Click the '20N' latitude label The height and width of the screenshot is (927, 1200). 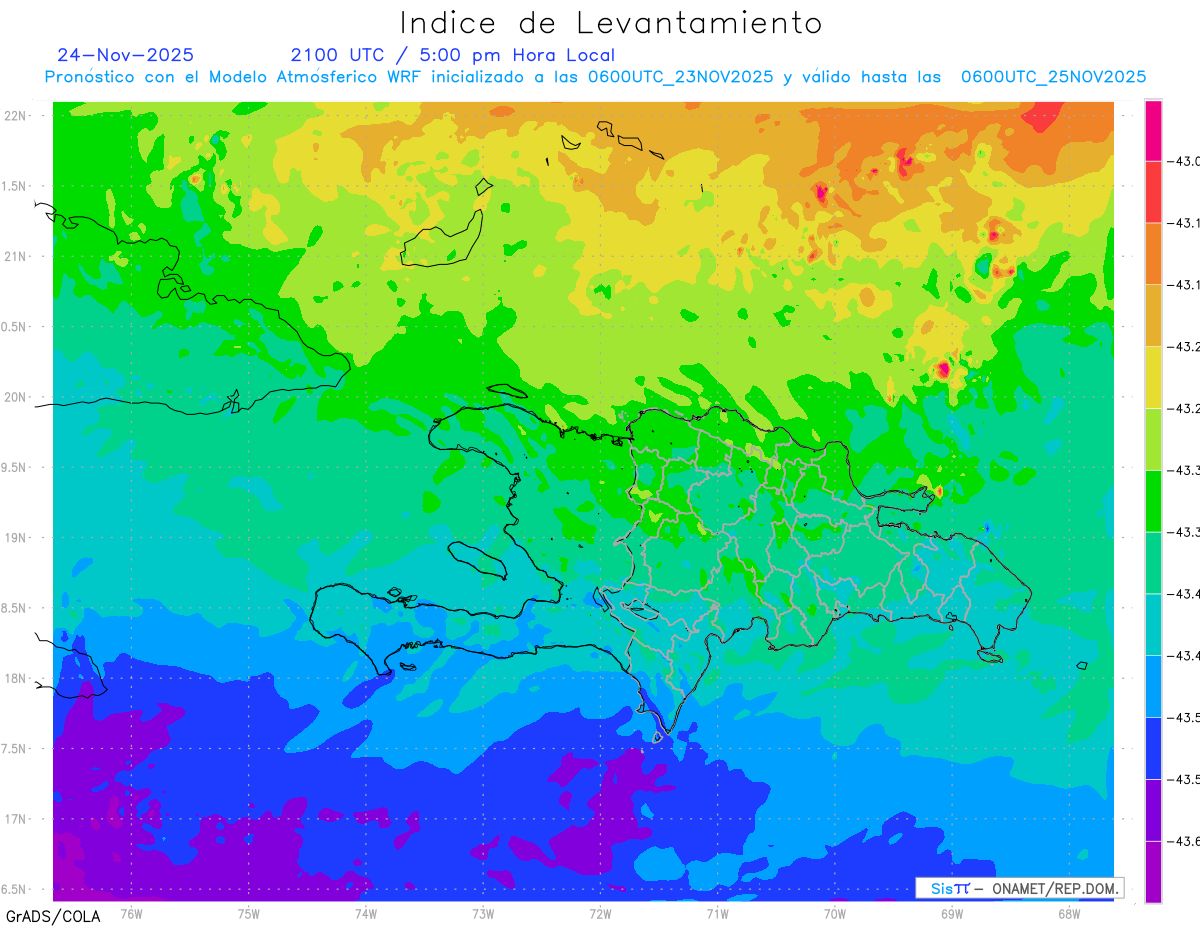click(14, 397)
